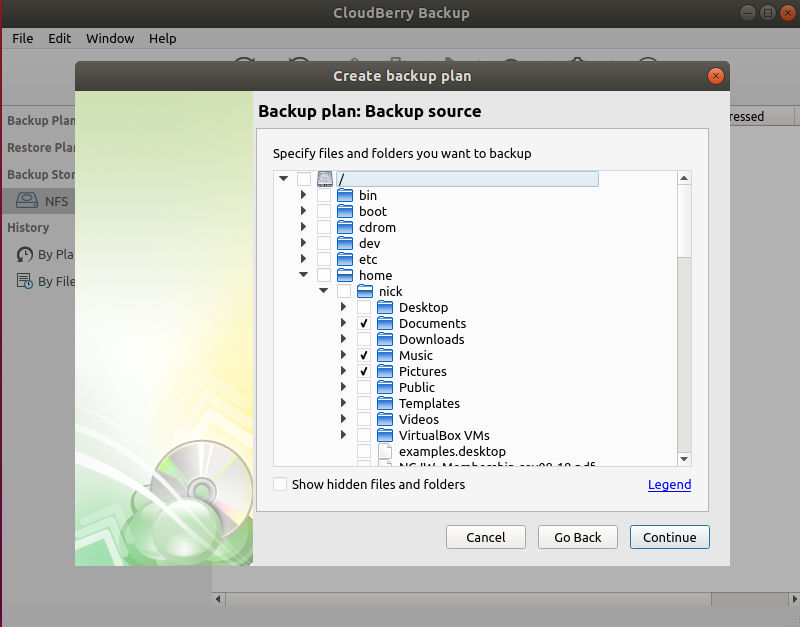Open the Legend link
The height and width of the screenshot is (627, 800).
(x=669, y=484)
